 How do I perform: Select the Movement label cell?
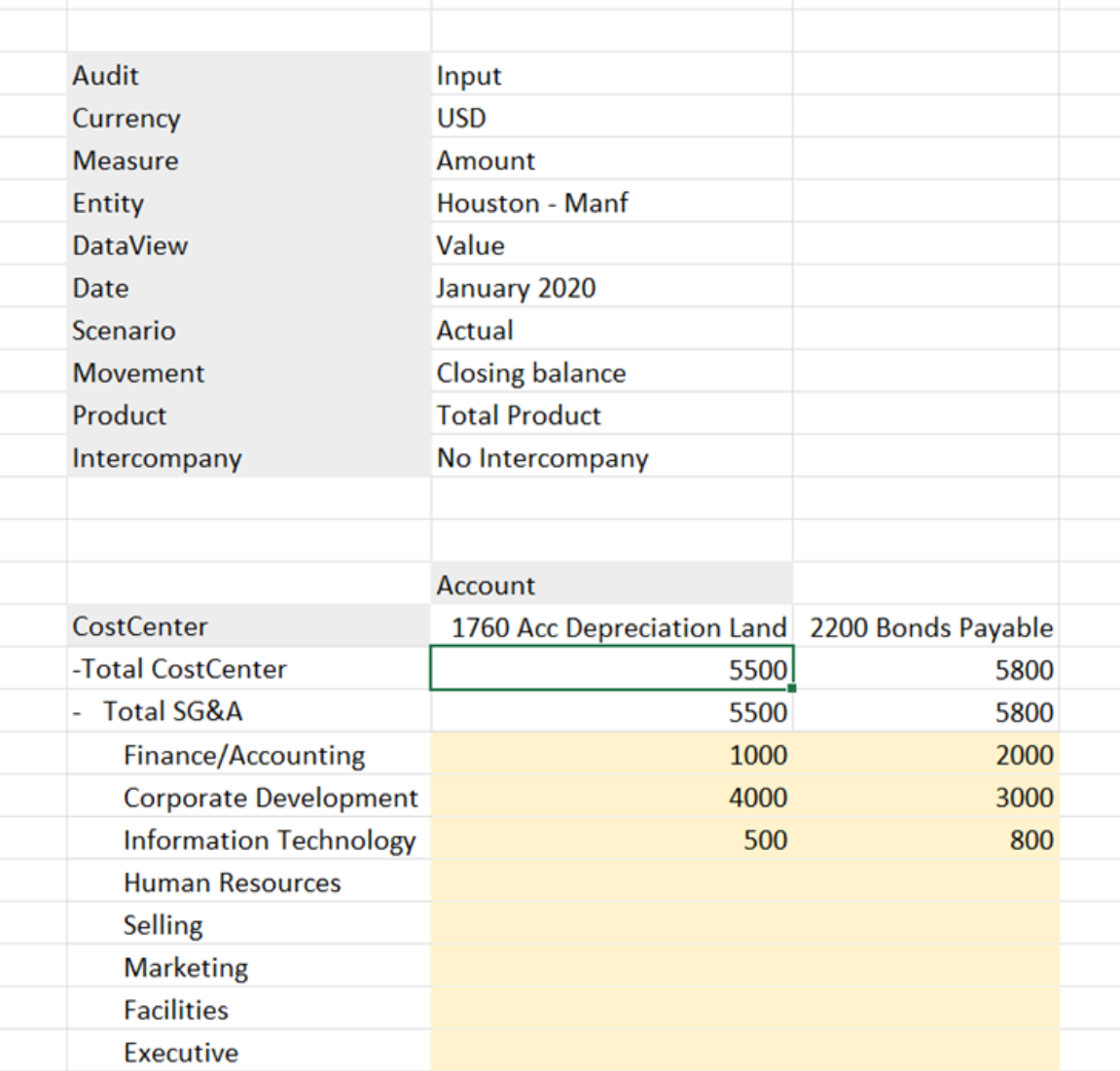[x=248, y=372]
